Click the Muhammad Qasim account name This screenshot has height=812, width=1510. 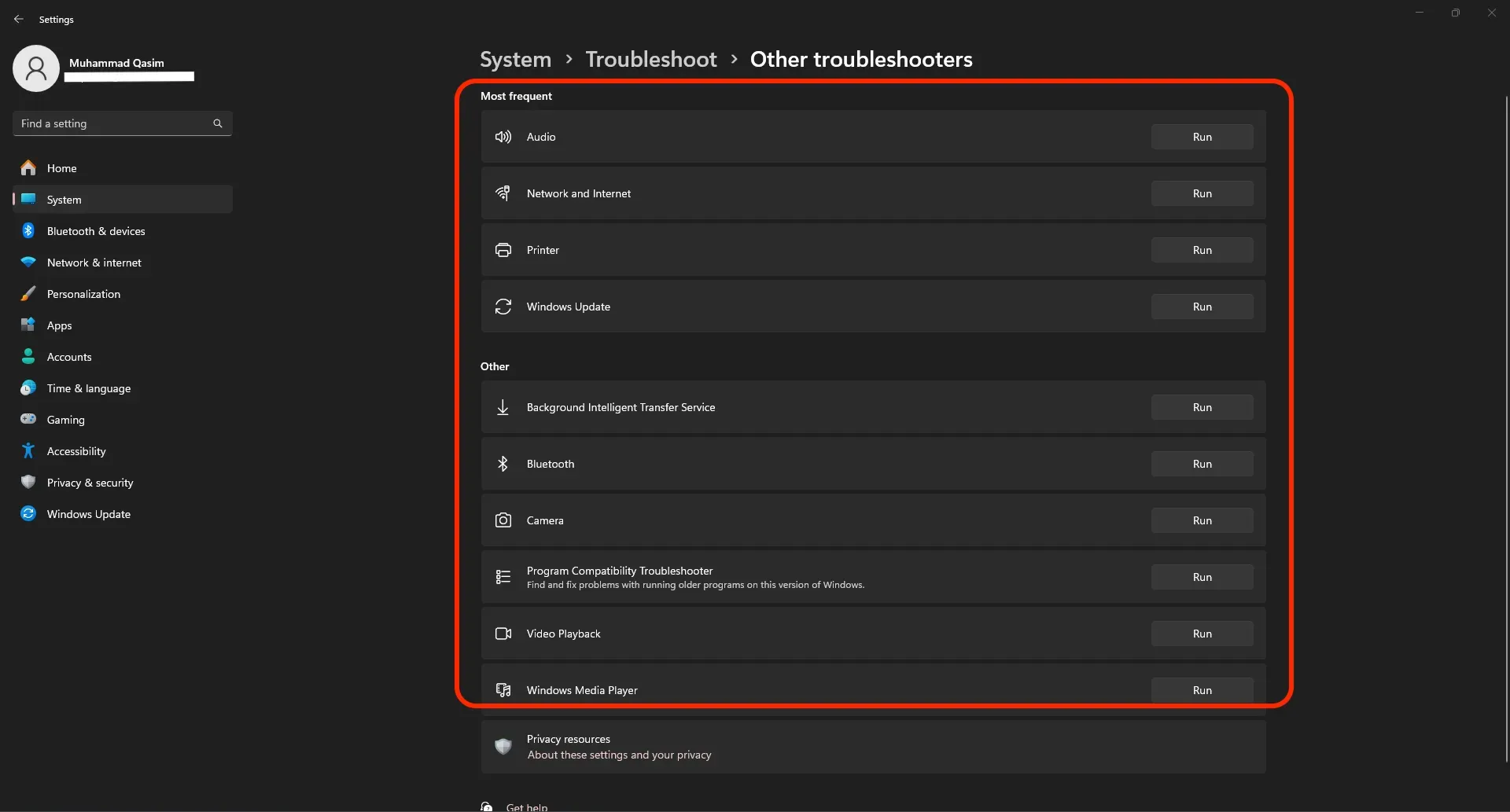tap(116, 63)
